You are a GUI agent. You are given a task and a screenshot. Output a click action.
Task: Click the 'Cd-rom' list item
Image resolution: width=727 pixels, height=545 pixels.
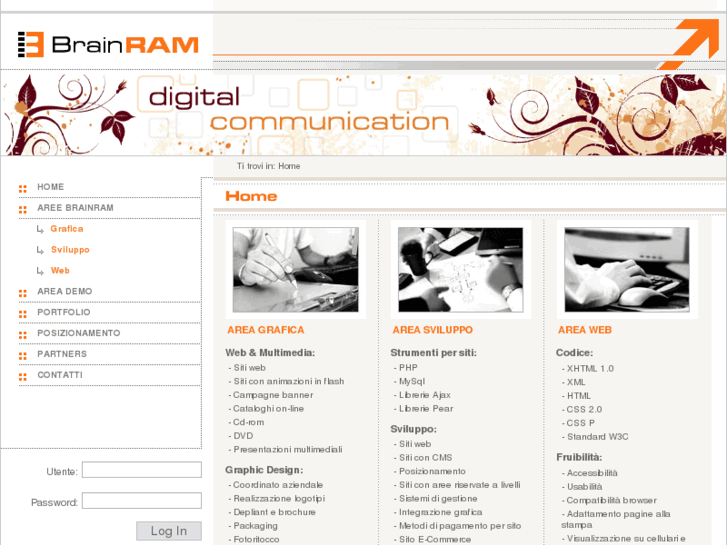246,422
